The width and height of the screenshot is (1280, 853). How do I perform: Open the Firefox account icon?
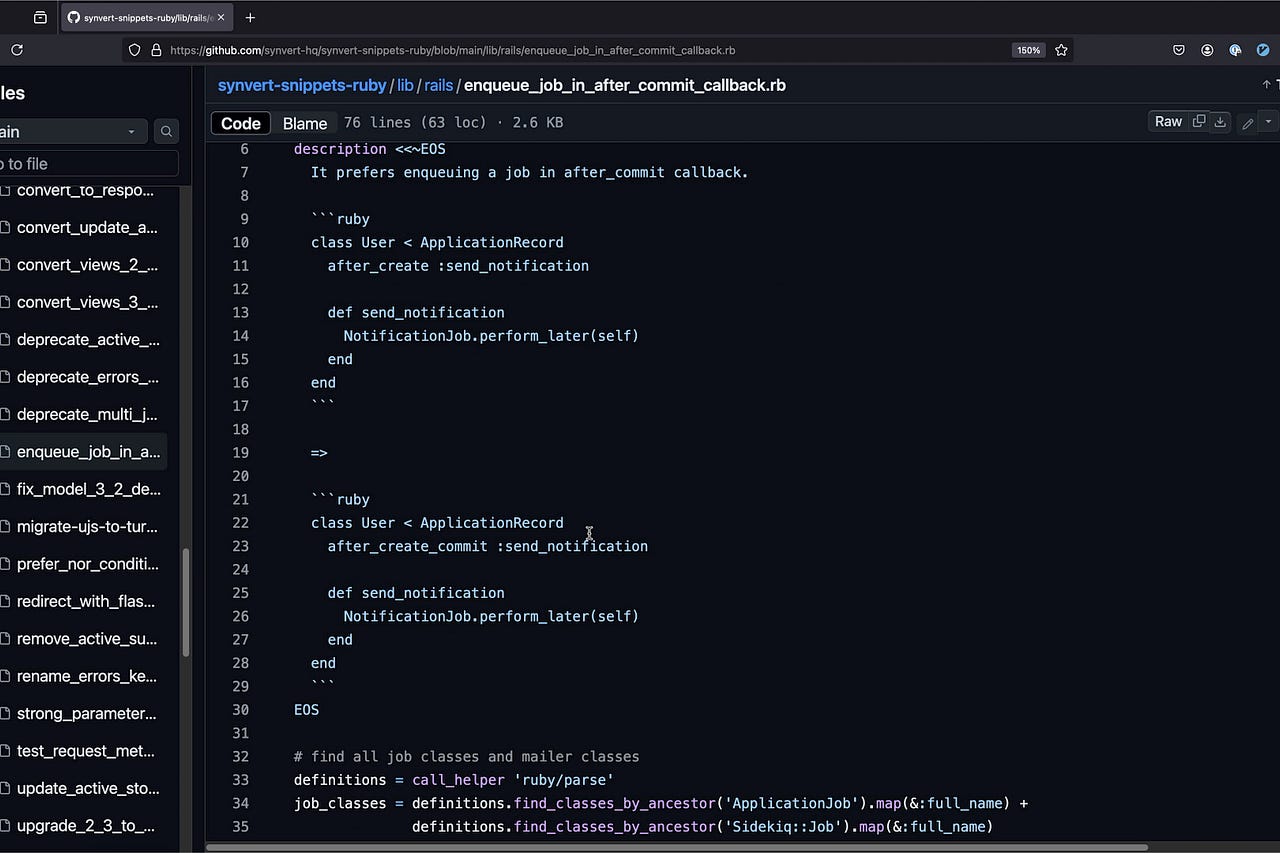(x=1207, y=50)
